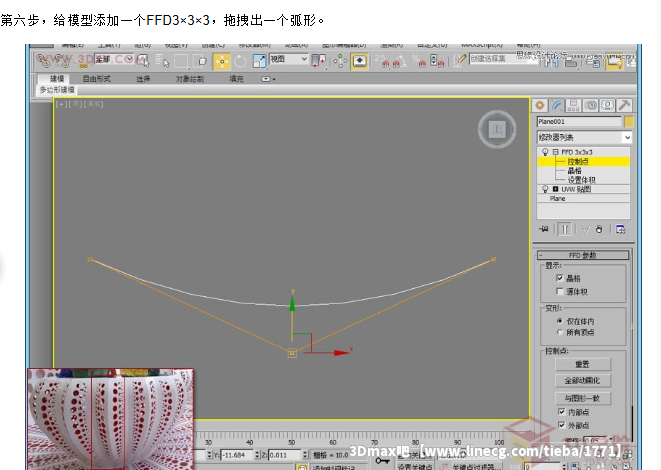Click the 重置 button
661x470 pixels.
pyautogui.click(x=583, y=364)
